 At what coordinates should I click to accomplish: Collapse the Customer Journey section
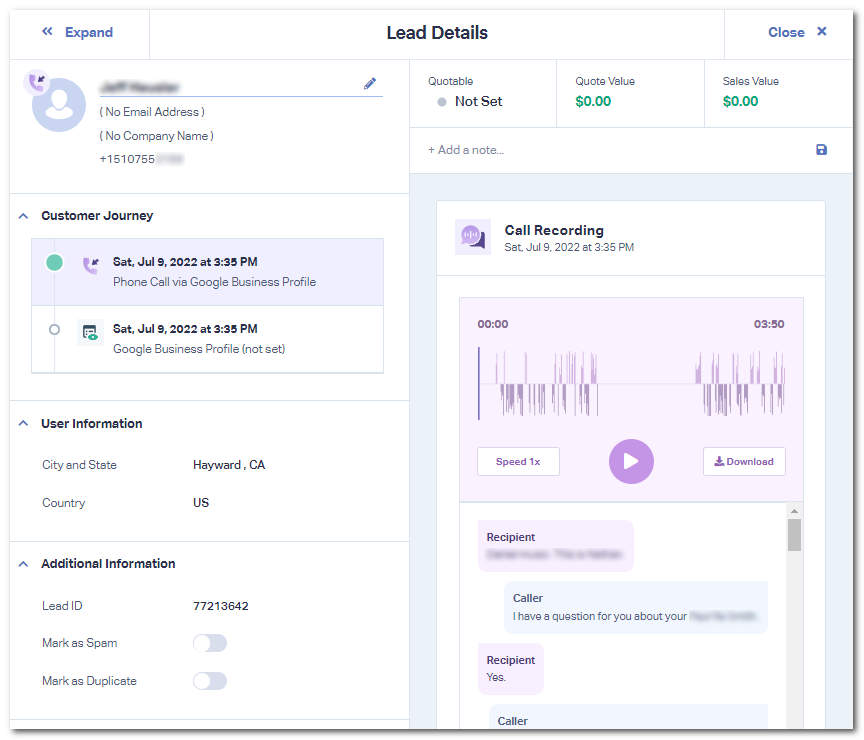pyautogui.click(x=23, y=216)
